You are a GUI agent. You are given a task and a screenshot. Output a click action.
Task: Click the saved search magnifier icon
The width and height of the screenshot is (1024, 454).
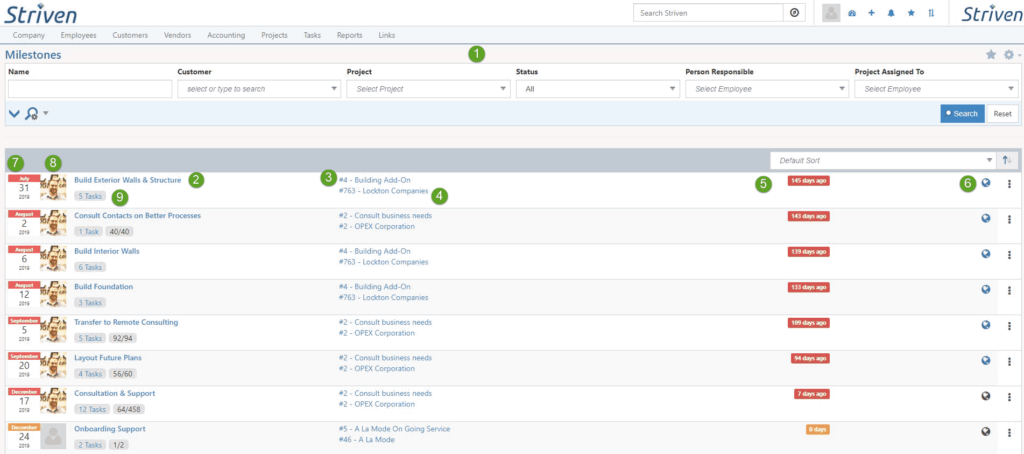pos(31,114)
